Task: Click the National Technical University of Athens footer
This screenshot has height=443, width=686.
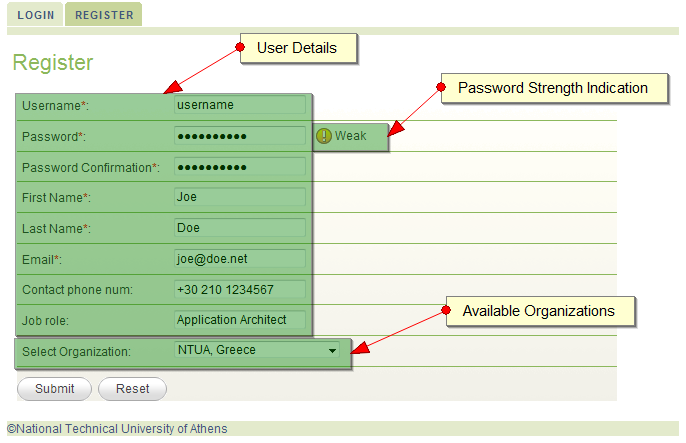Action: (x=117, y=429)
